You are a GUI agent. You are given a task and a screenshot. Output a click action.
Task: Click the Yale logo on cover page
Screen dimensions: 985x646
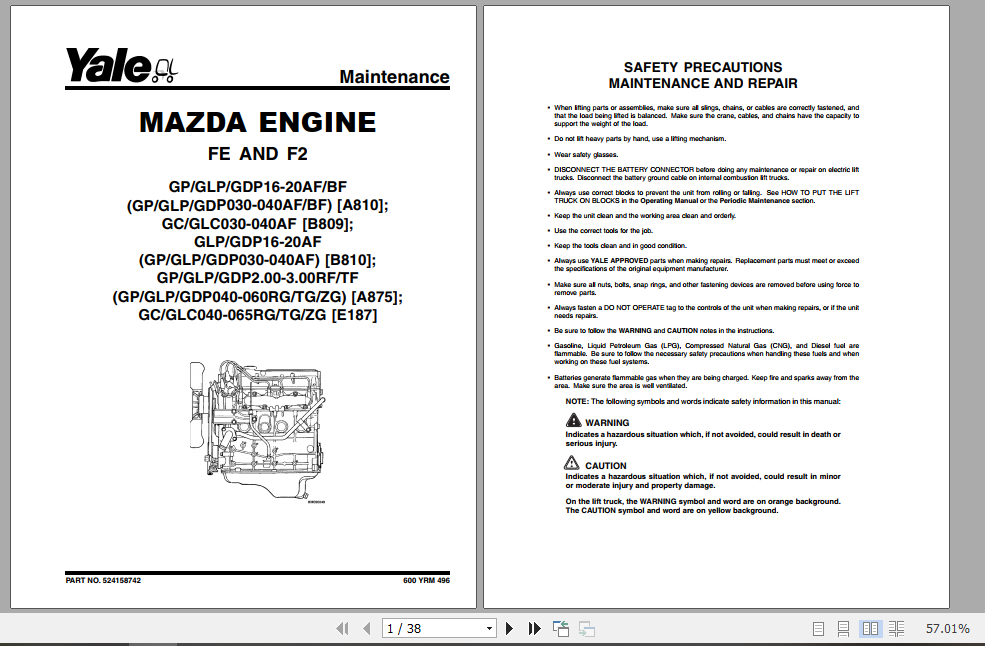coord(121,65)
